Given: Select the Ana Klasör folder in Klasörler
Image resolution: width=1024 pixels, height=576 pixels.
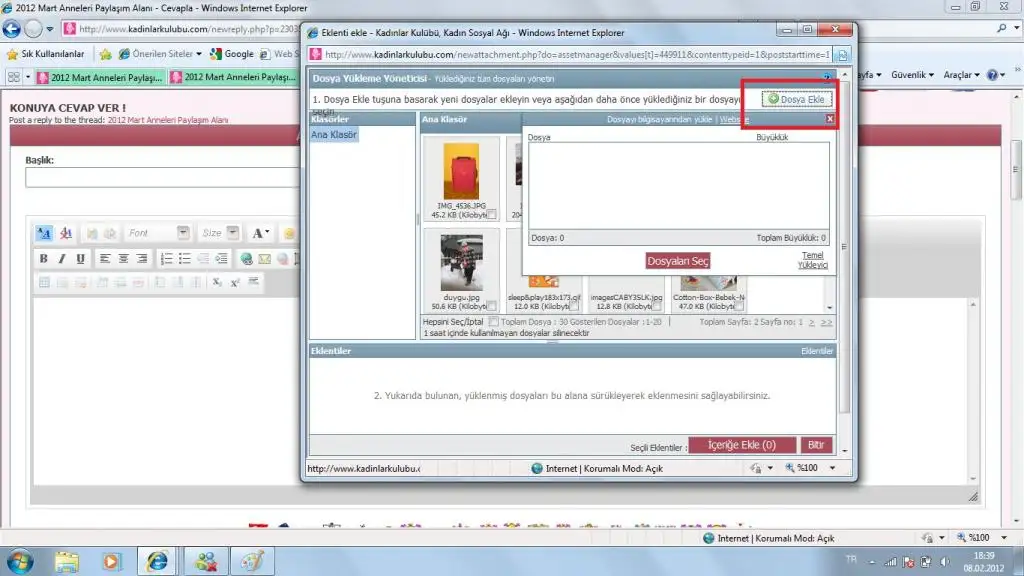Looking at the screenshot, I should point(334,135).
